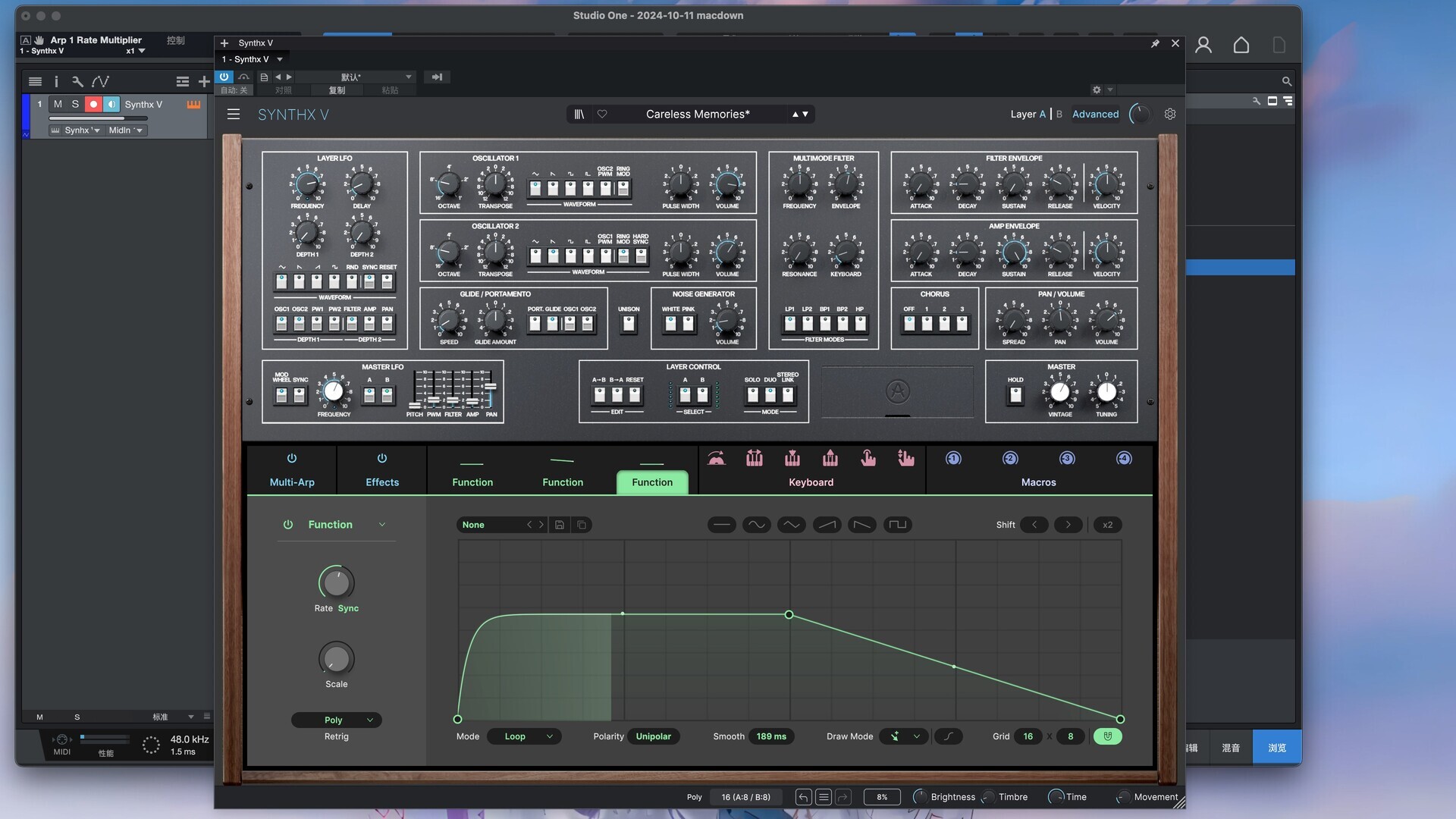Screen dimensions: 1456x819
Task: Select the ramp down waveshape preset
Action: click(862, 525)
